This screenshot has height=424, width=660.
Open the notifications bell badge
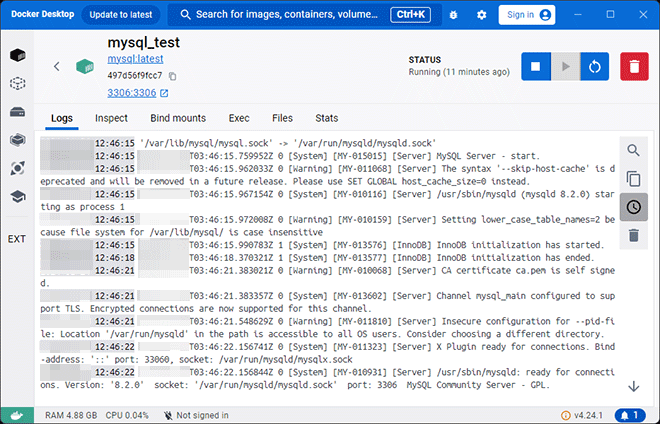pos(630,416)
